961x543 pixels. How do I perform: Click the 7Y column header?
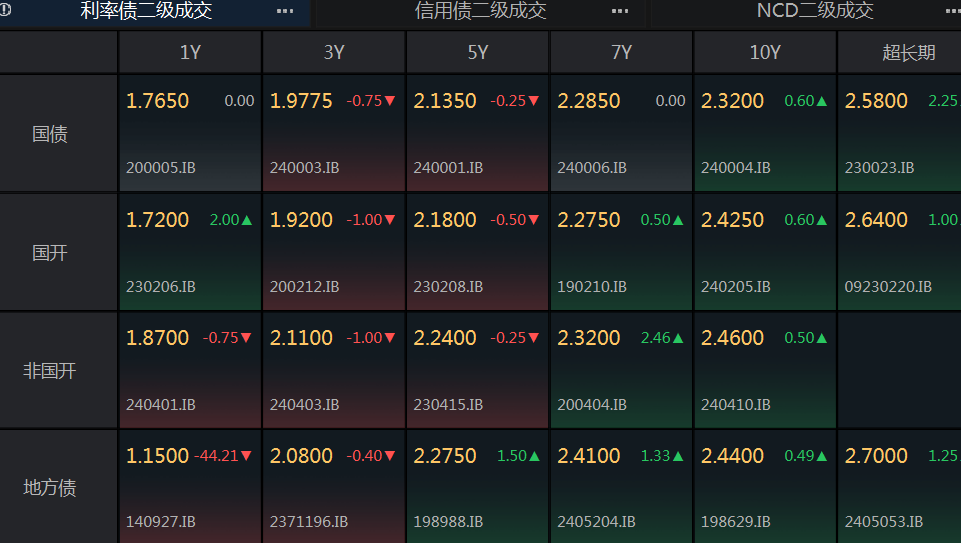[621, 52]
